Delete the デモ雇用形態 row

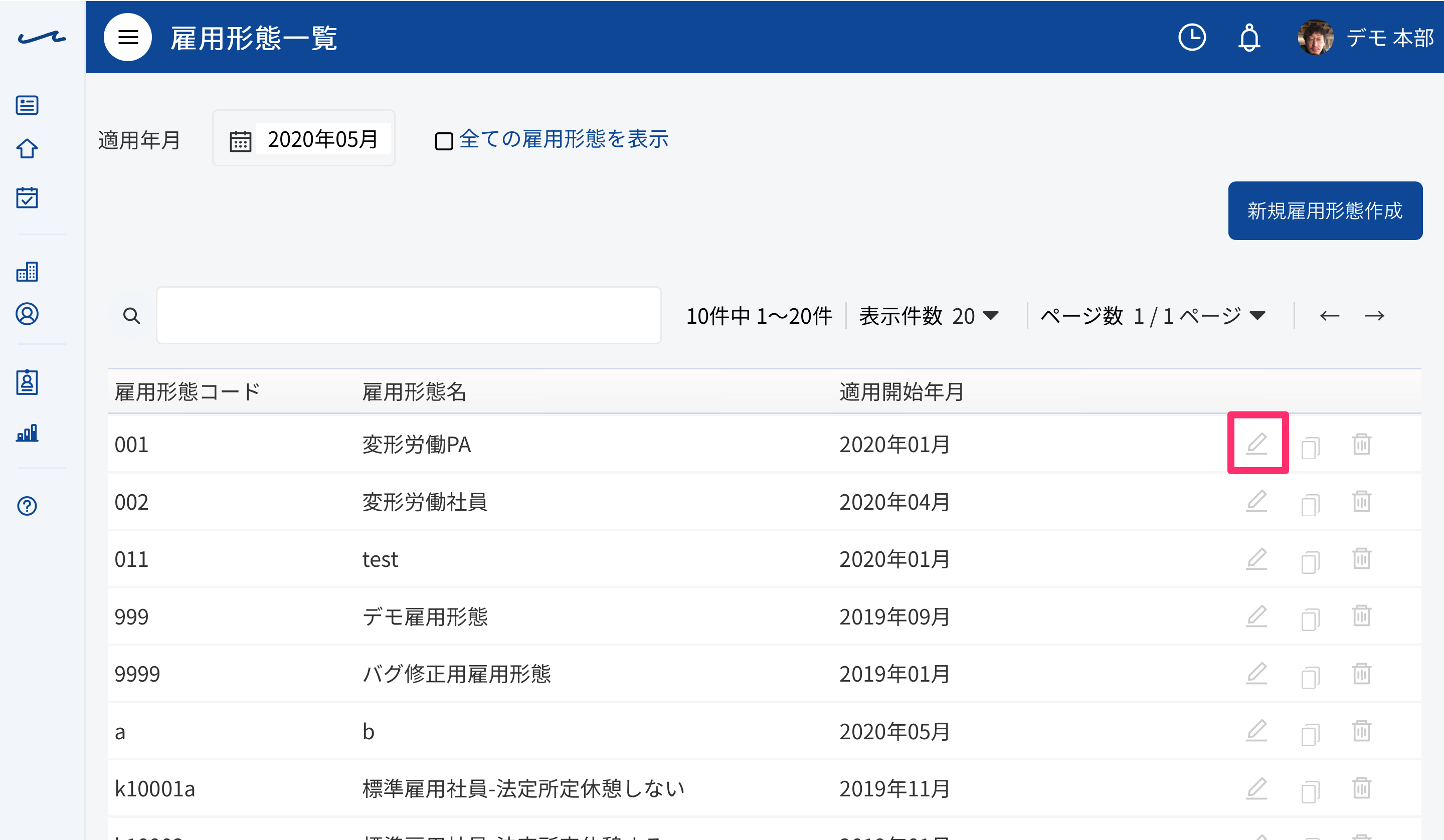click(1361, 615)
